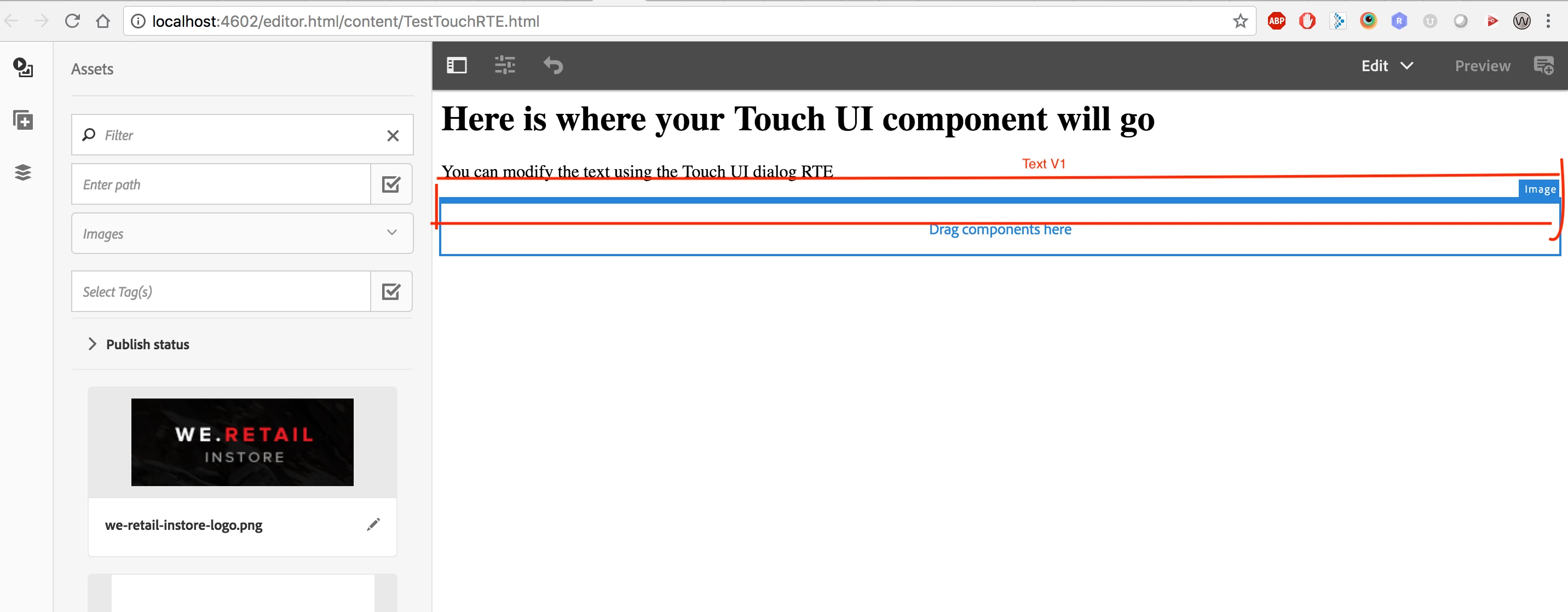Bookmark this page with the star icon
1568x612 pixels.
pyautogui.click(x=1240, y=21)
